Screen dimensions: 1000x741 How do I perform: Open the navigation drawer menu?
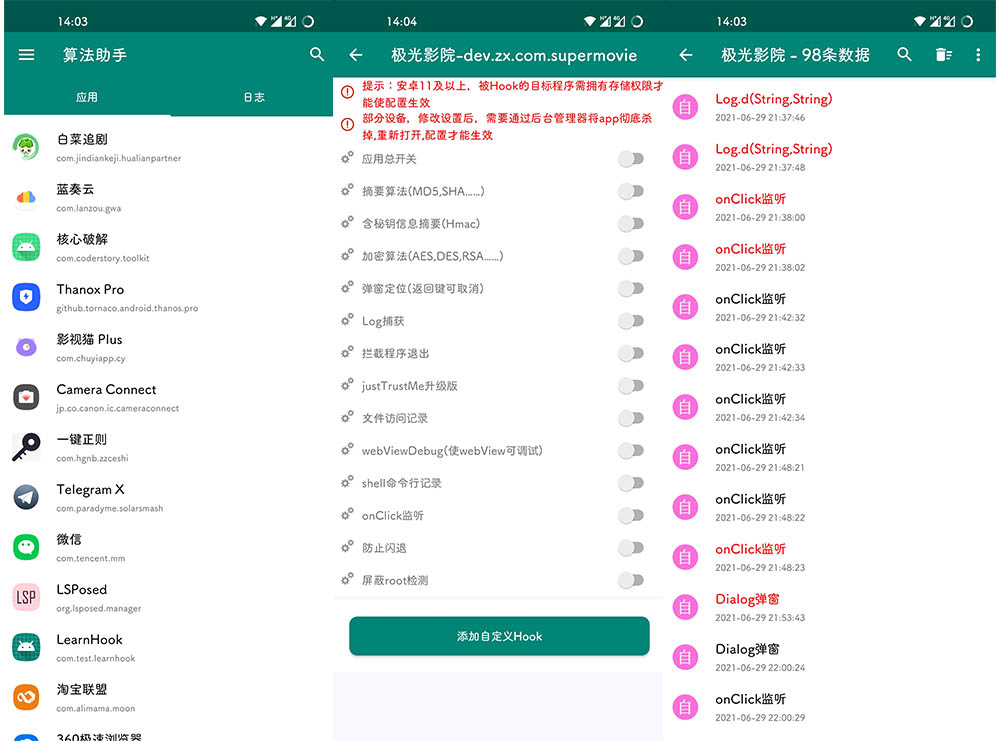[x=27, y=55]
